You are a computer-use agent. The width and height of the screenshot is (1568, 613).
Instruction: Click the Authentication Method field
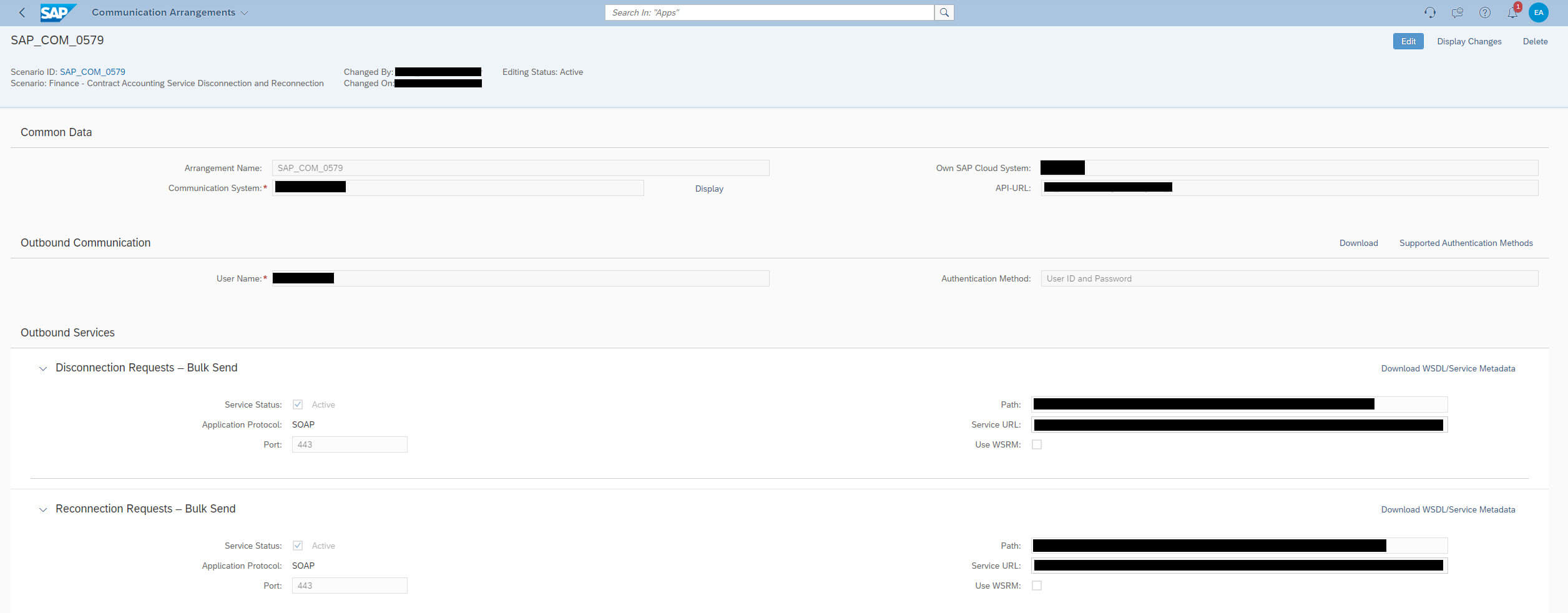[1290, 278]
